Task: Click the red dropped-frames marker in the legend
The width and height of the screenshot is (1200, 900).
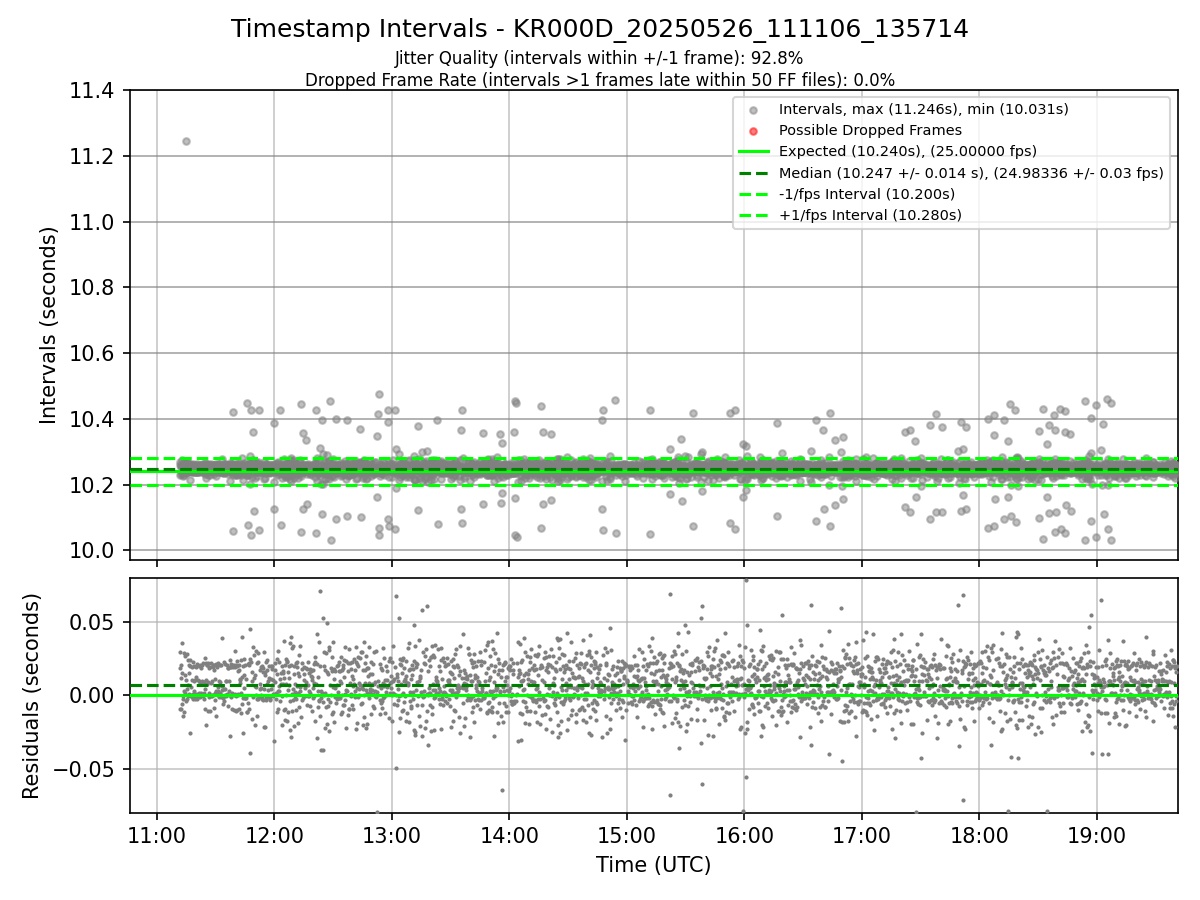Action: coord(754,131)
